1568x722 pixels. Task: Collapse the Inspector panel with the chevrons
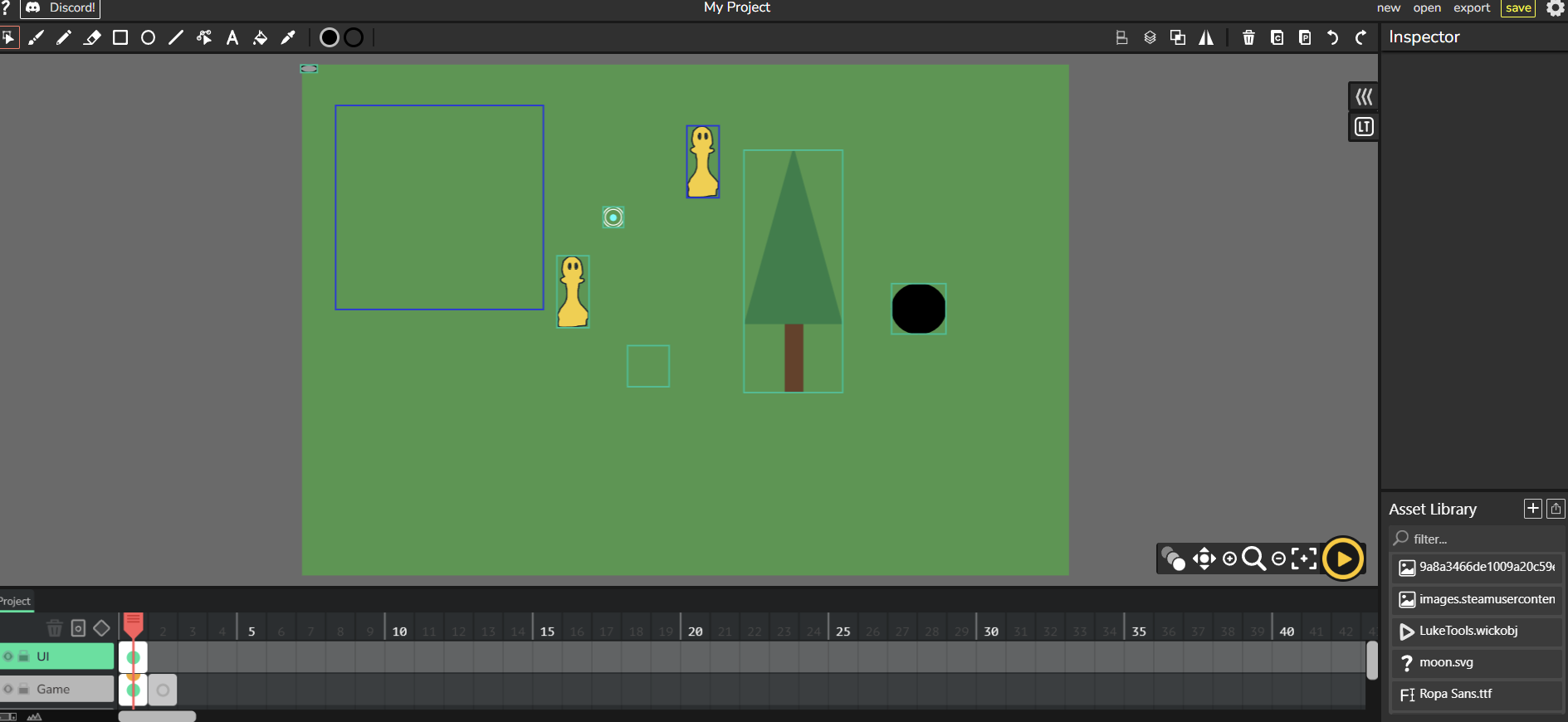(x=1364, y=97)
